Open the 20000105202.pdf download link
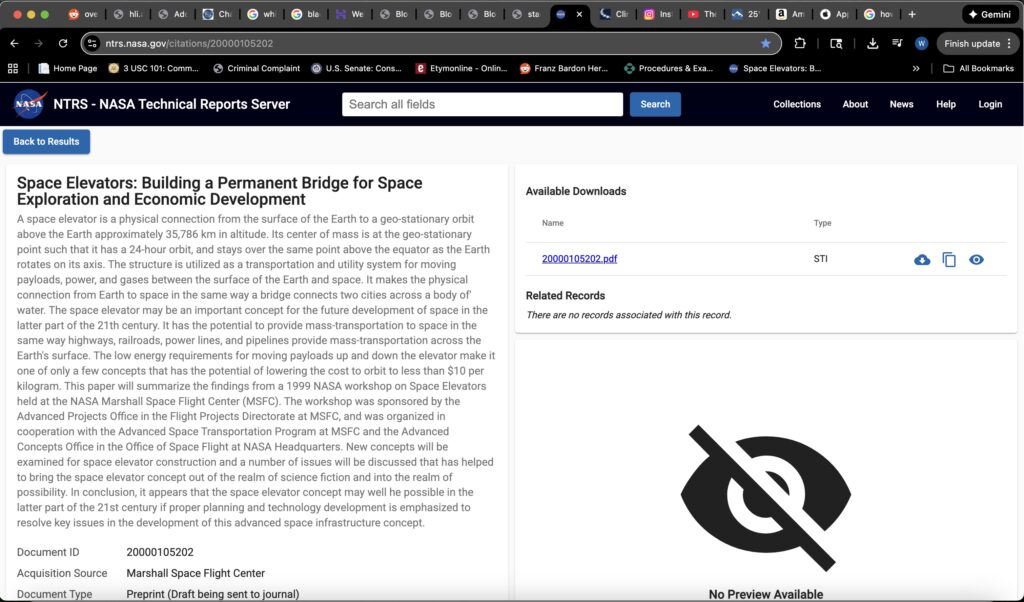This screenshot has width=1024, height=602. pyautogui.click(x=579, y=259)
